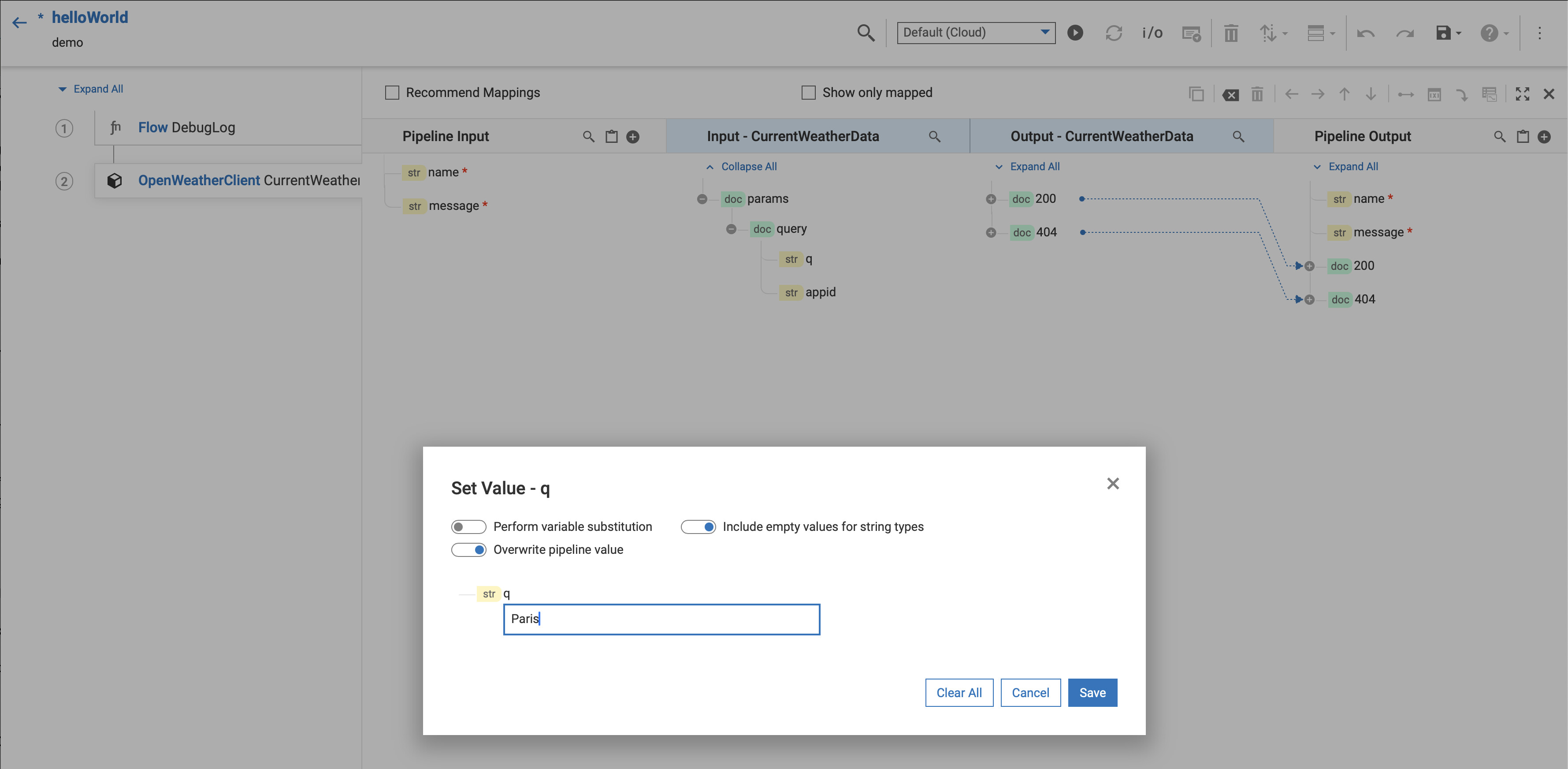Open the search icon in Pipeline Input panel

tap(588, 136)
